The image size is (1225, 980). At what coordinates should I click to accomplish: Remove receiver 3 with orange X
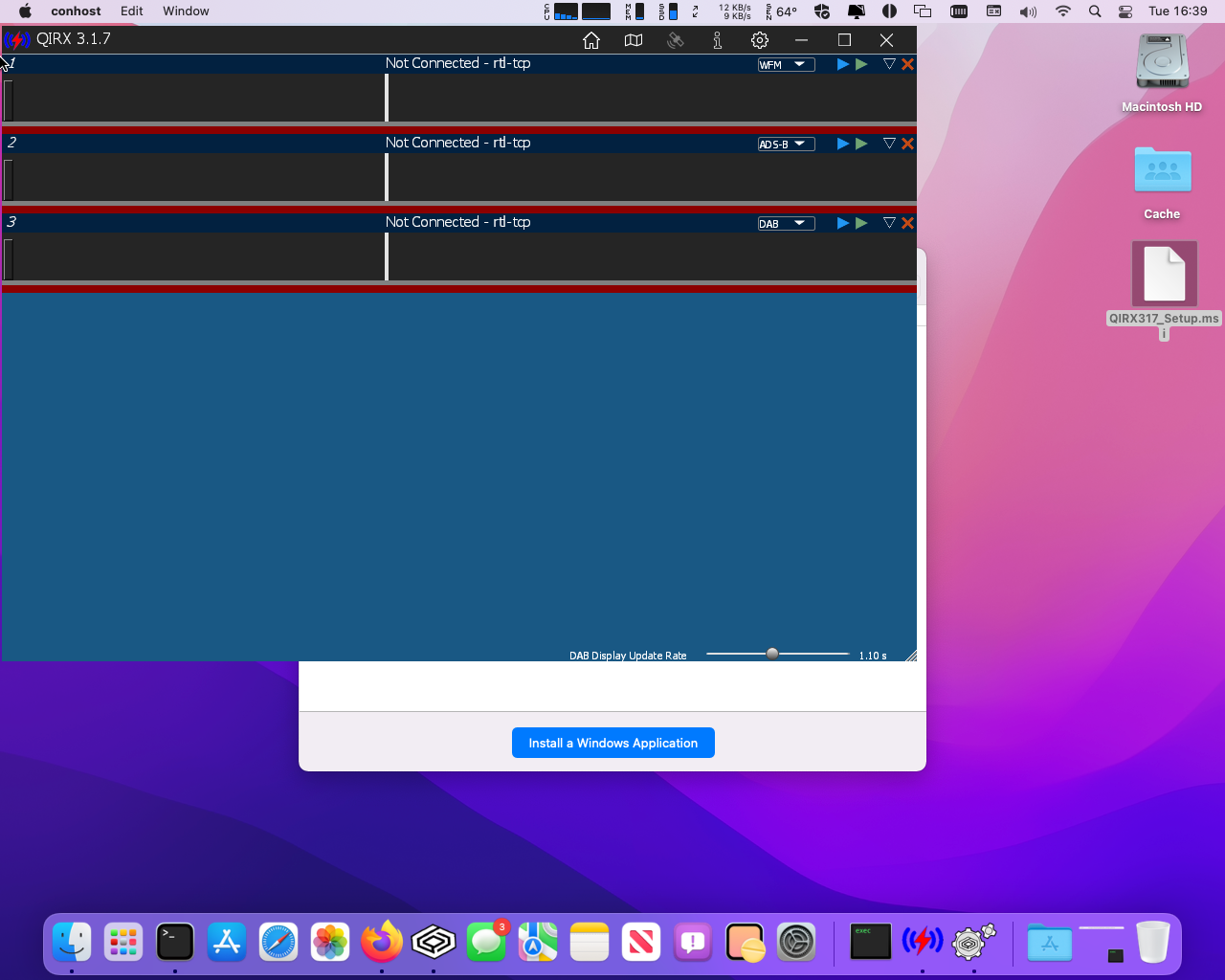(908, 223)
